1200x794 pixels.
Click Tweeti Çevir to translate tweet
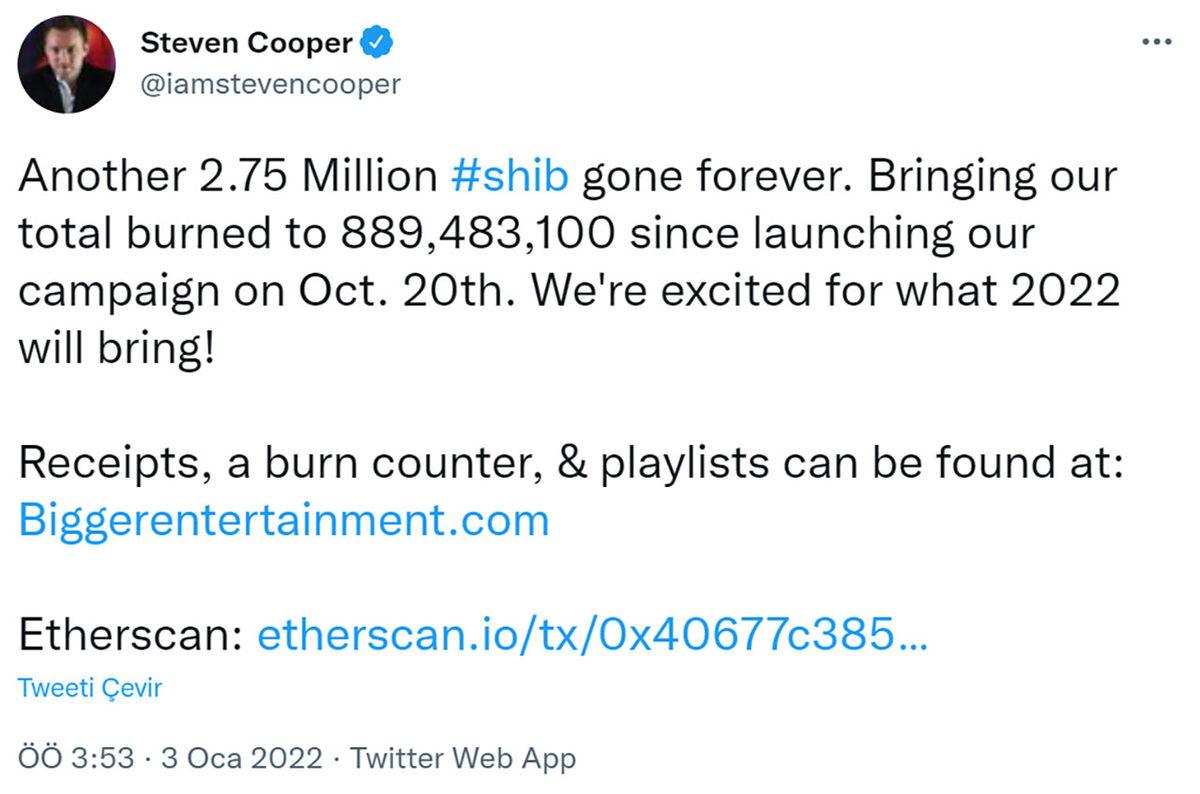(90, 688)
